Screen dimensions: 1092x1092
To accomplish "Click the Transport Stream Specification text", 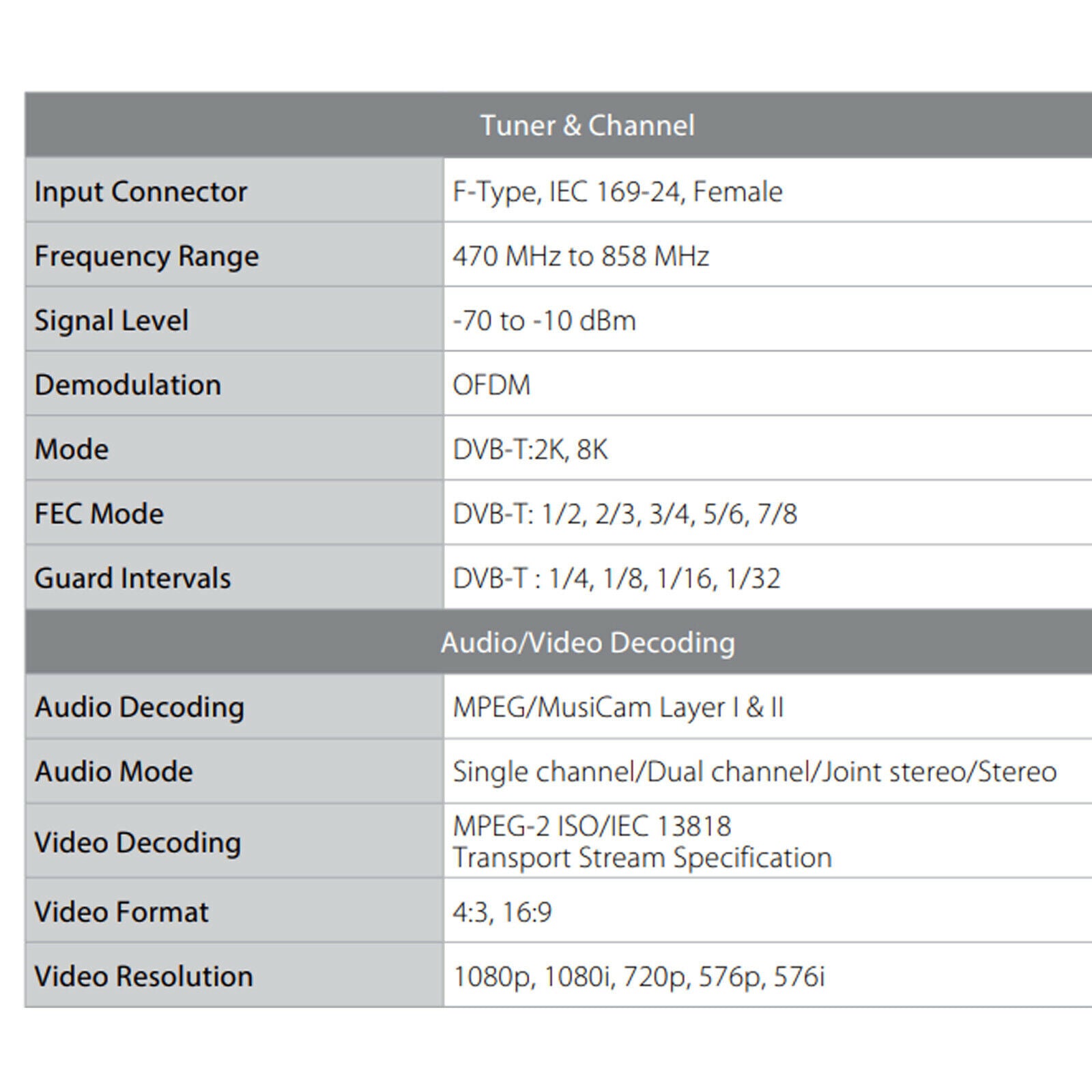I will [642, 858].
